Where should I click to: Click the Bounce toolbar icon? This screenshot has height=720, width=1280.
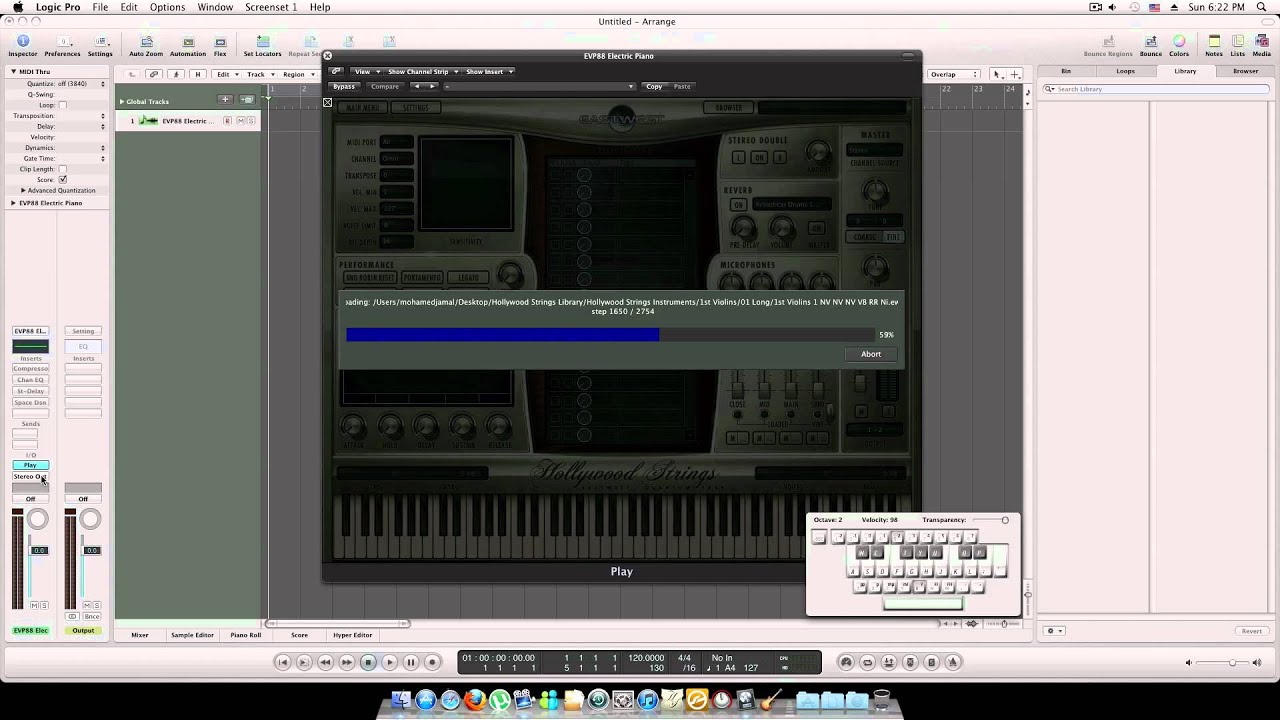coord(1150,46)
